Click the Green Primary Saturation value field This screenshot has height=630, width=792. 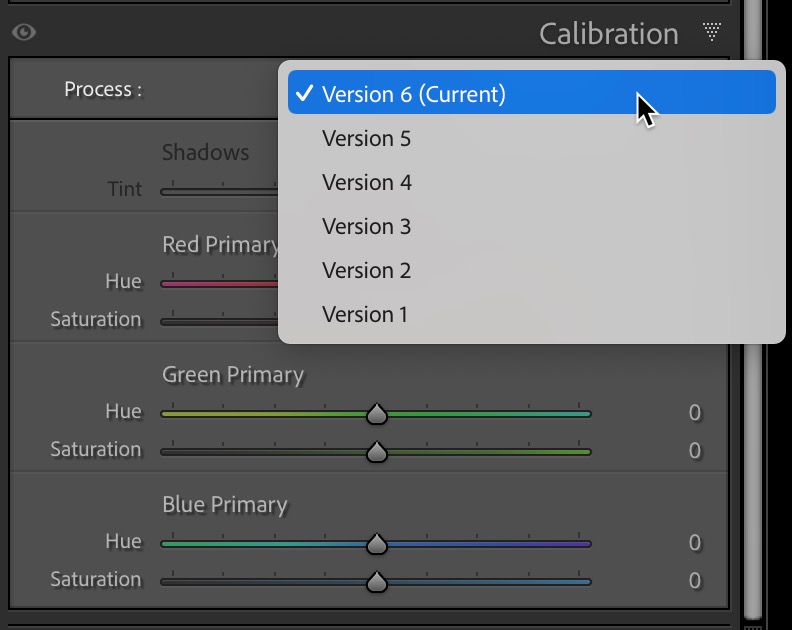(x=694, y=451)
